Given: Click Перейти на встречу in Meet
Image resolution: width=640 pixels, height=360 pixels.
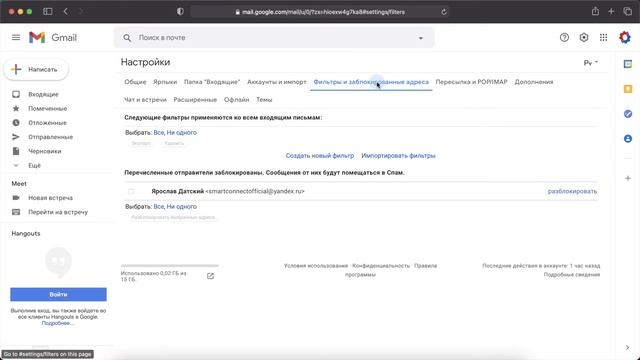Looking at the screenshot, I should (58, 212).
